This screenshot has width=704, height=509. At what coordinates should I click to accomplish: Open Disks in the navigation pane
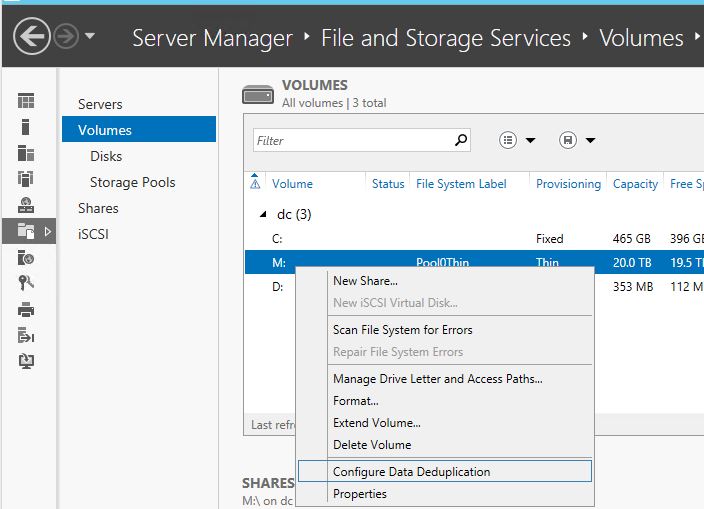point(106,156)
